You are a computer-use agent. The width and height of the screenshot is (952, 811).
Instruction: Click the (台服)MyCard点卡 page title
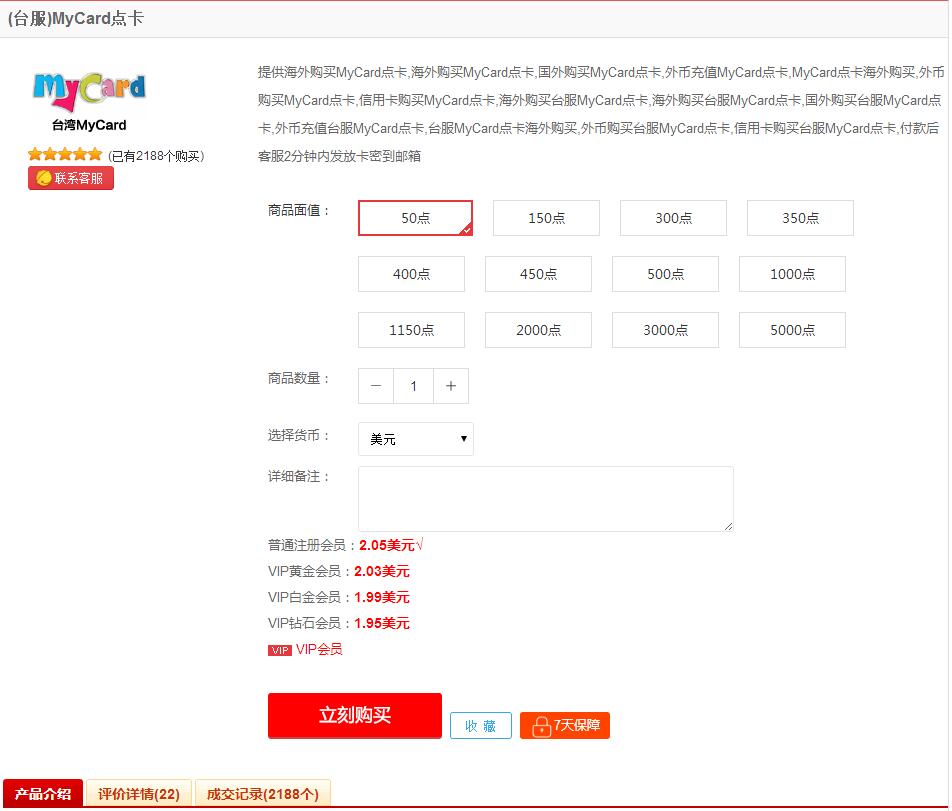[x=76, y=18]
